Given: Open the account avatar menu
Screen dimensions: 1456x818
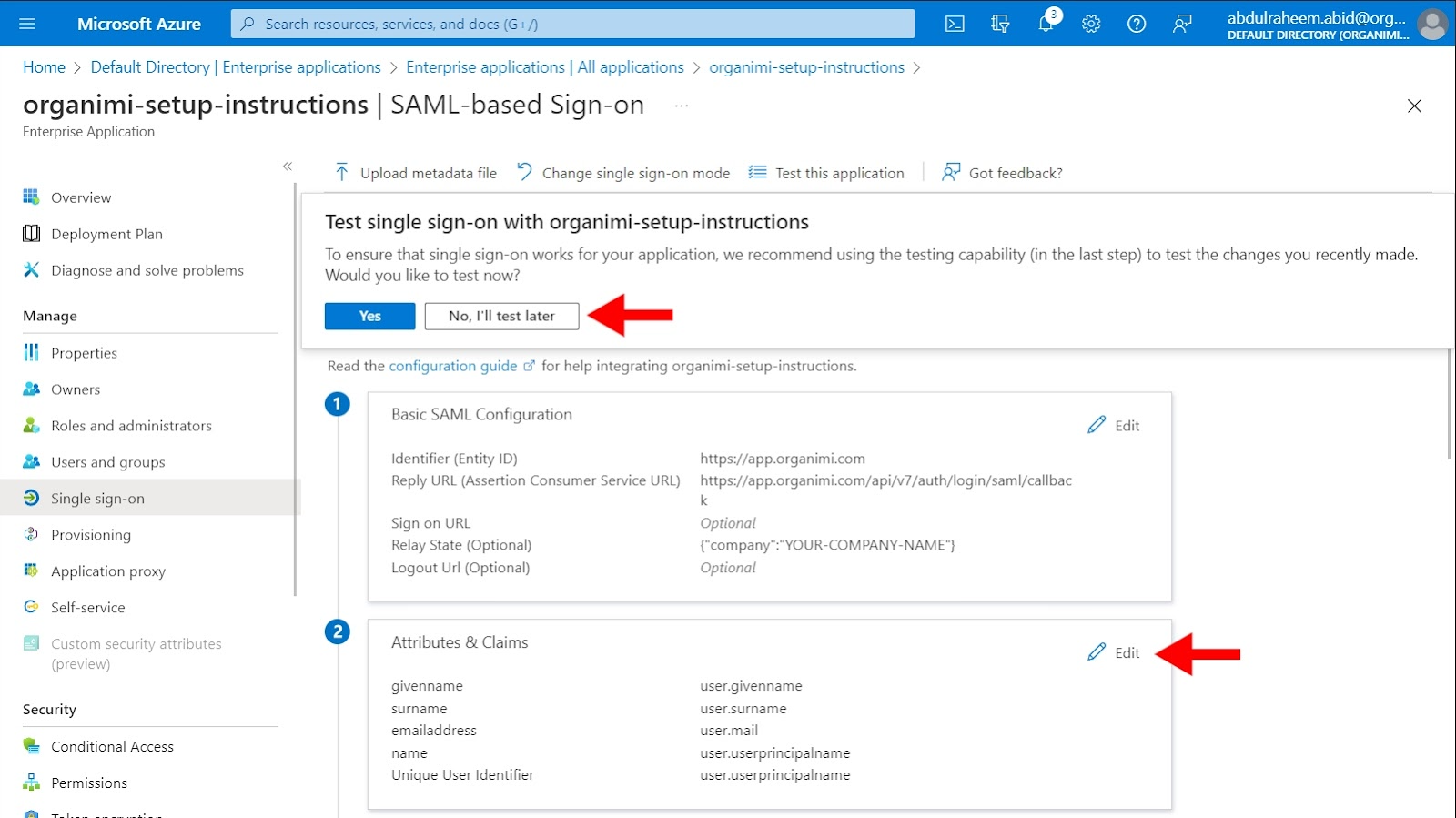Looking at the screenshot, I should (1432, 24).
